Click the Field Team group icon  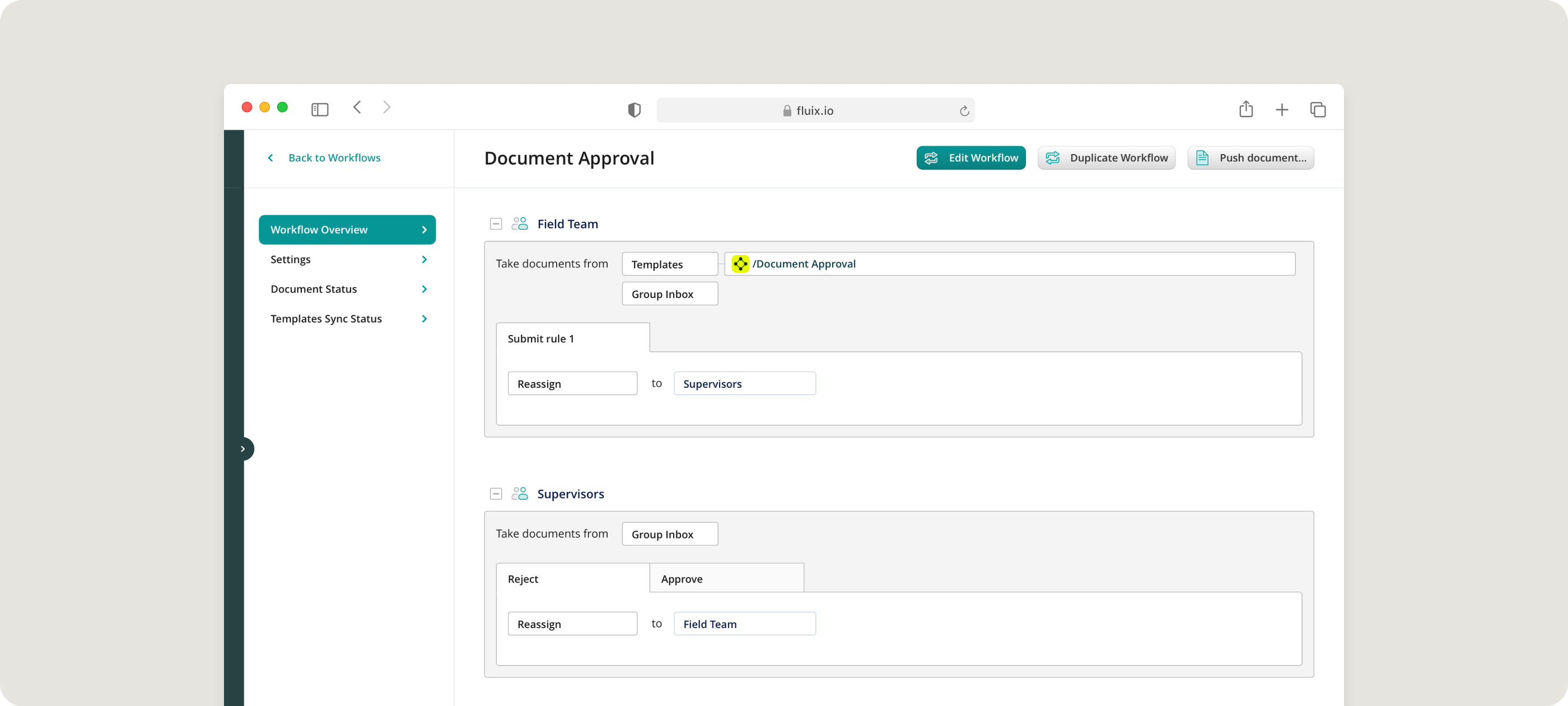[x=519, y=224]
